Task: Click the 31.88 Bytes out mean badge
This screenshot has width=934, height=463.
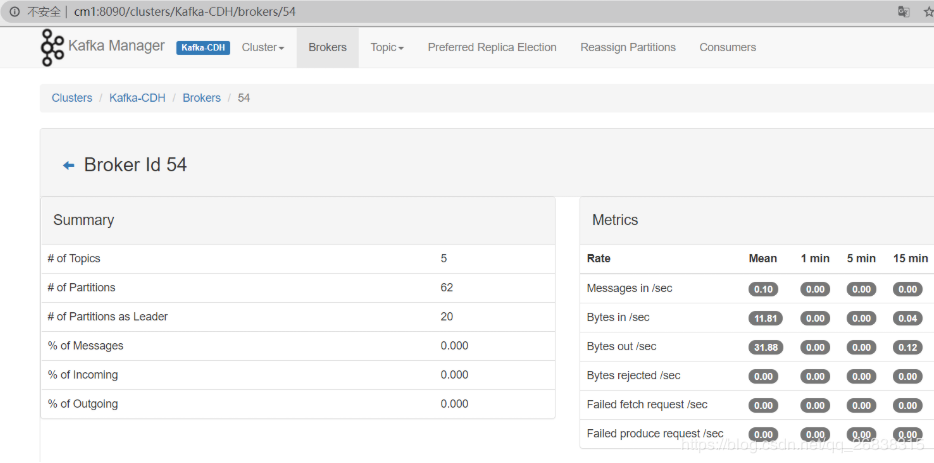Action: pyautogui.click(x=765, y=348)
